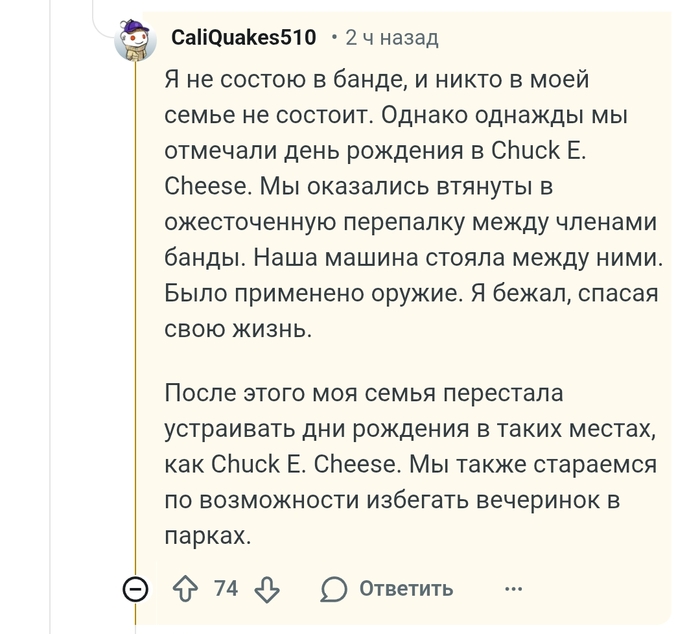Click the speech bubble reply icon
This screenshot has width=700, height=634.
[334, 588]
